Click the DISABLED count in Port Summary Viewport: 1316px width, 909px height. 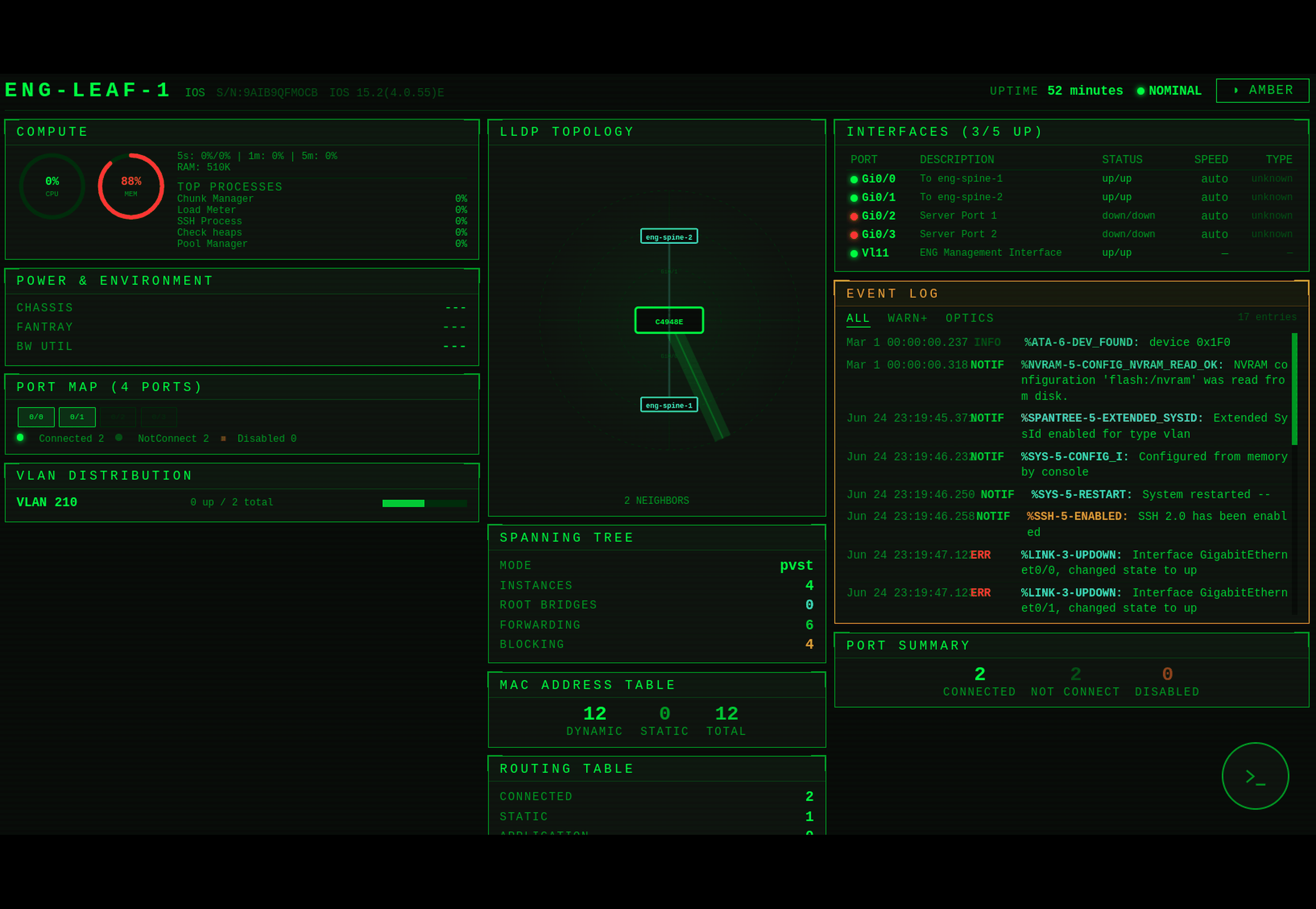pos(1167,674)
